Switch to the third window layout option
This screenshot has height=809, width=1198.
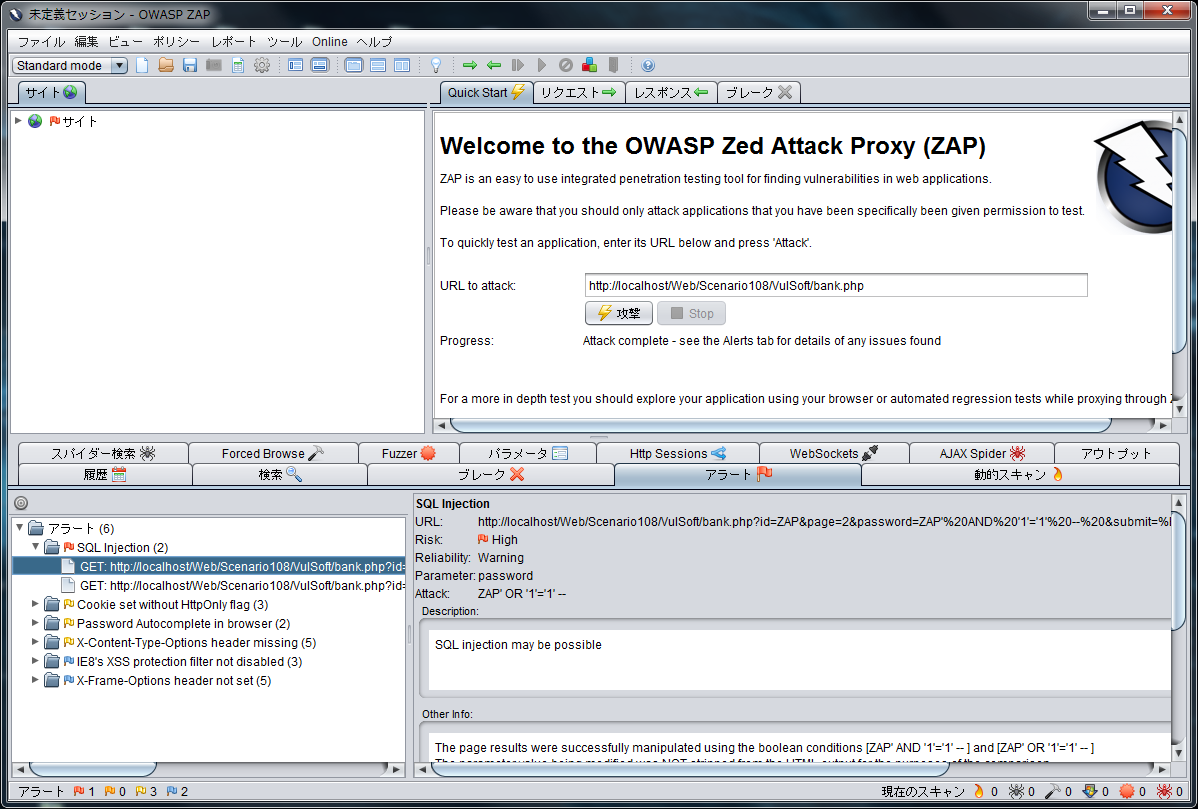(x=402, y=66)
